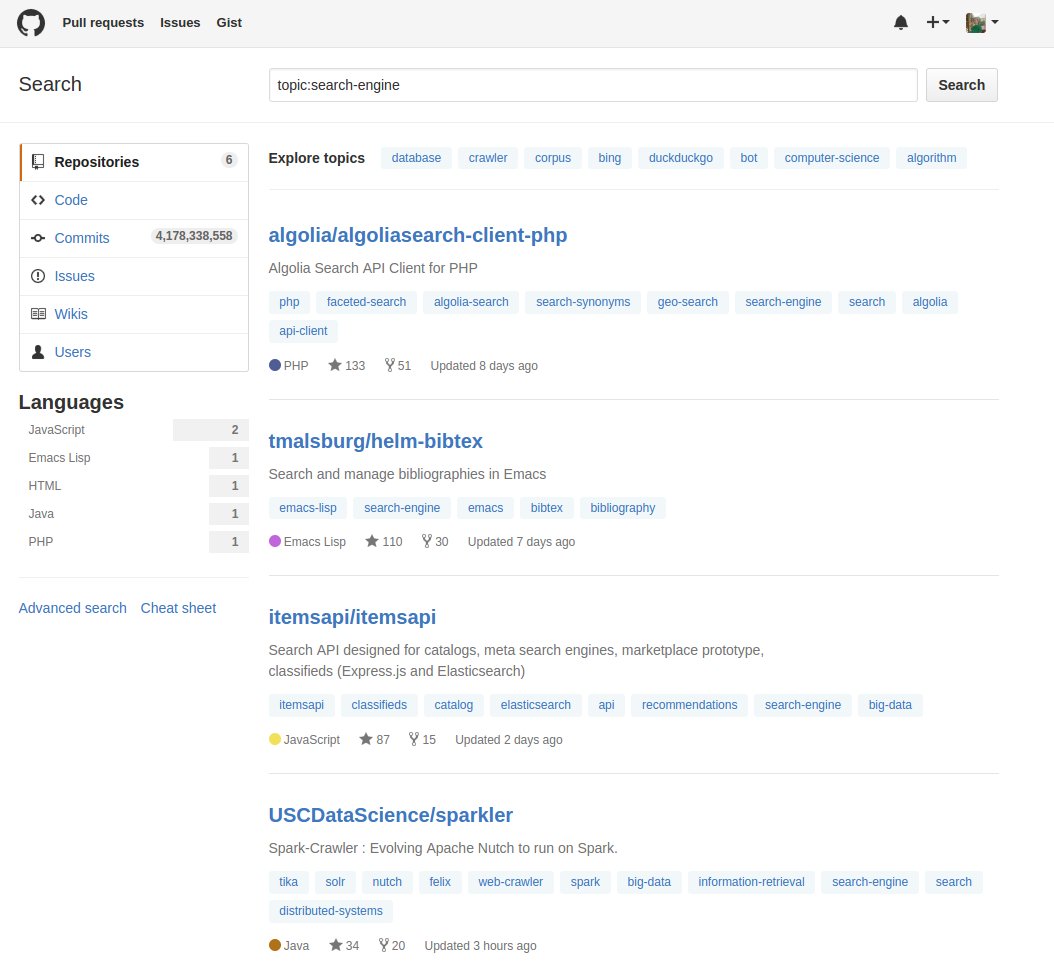Click the Commits sidebar icon
1054x967 pixels.
click(38, 238)
